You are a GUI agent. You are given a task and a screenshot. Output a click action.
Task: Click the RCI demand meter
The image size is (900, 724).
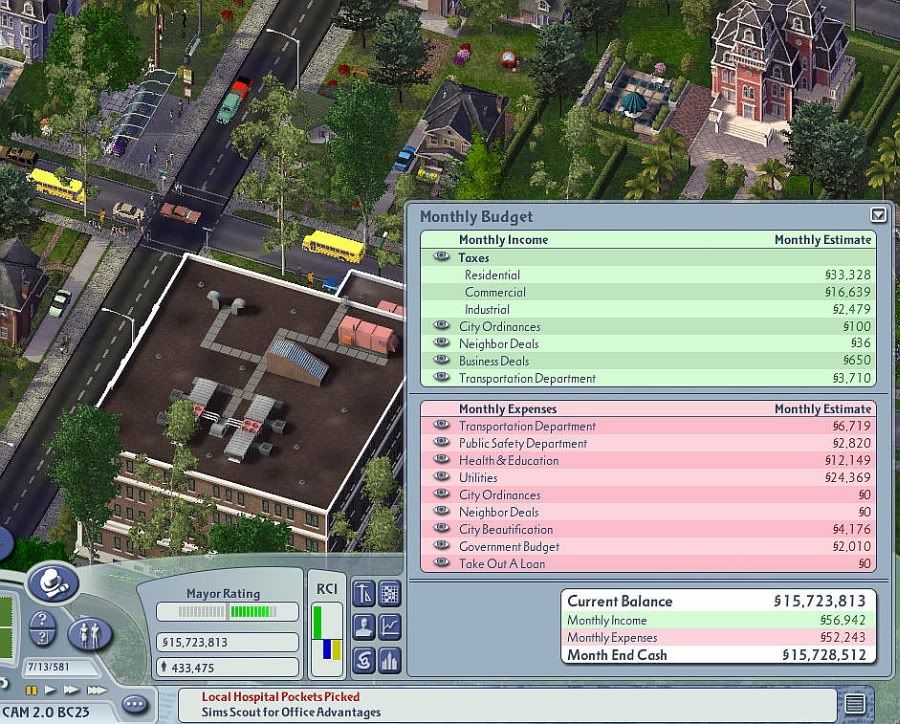pyautogui.click(x=327, y=639)
